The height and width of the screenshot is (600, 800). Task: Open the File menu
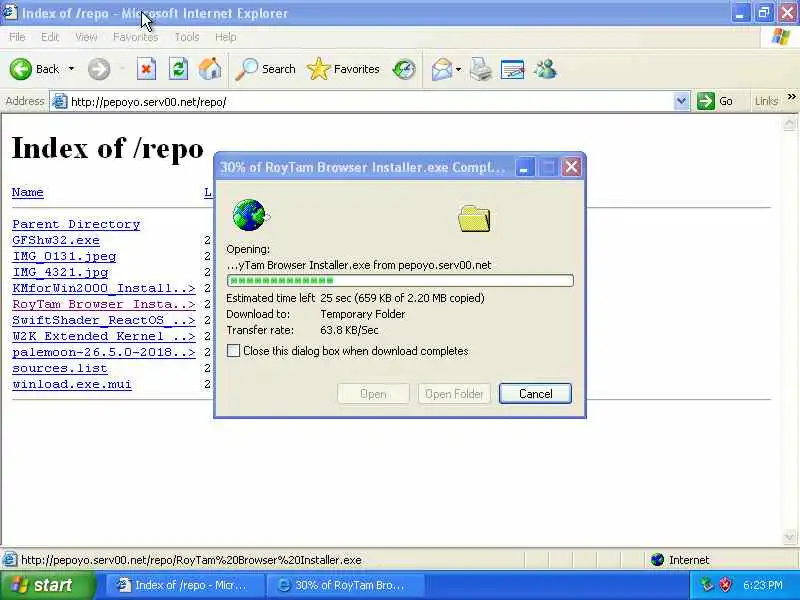(17, 37)
